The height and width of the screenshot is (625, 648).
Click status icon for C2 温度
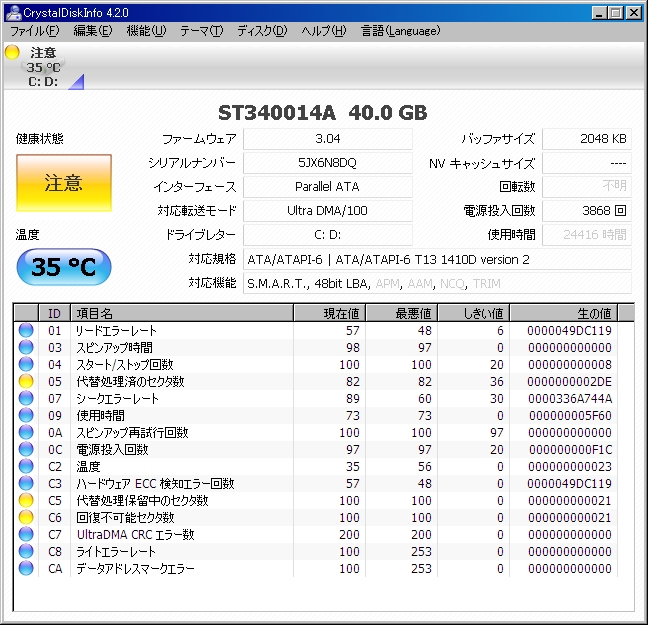26,466
